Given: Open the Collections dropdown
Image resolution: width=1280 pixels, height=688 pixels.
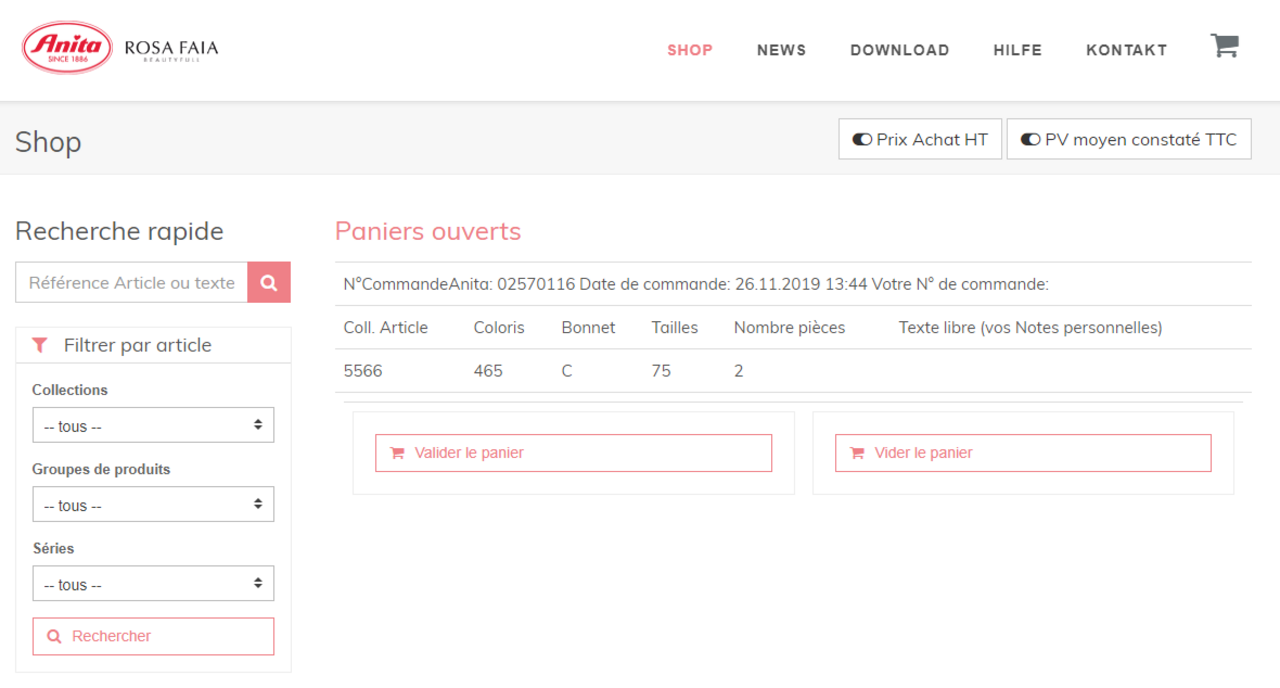Looking at the screenshot, I should [x=153, y=425].
